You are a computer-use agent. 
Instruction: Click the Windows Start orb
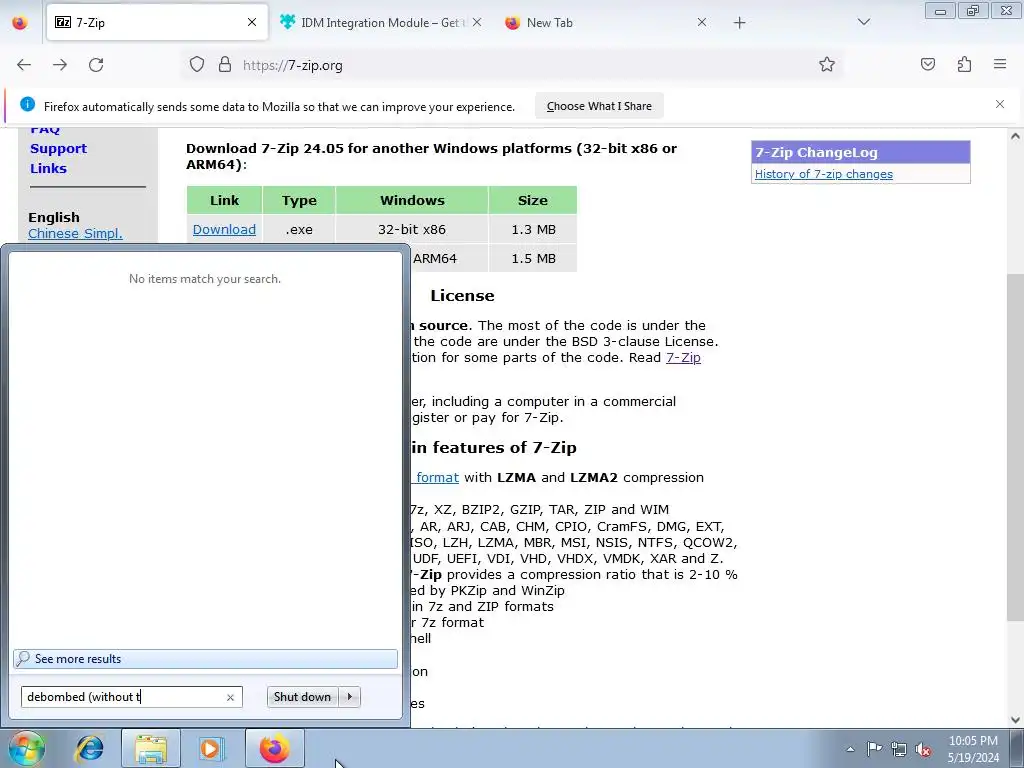point(26,748)
